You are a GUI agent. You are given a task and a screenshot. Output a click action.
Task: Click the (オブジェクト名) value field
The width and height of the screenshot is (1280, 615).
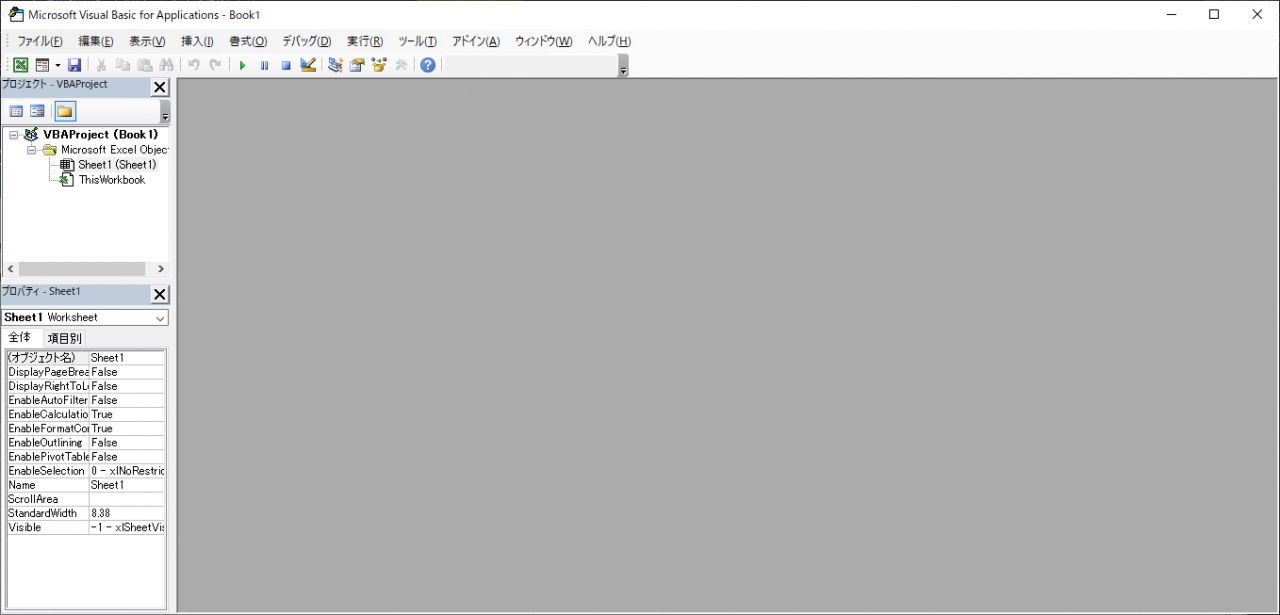[127, 357]
